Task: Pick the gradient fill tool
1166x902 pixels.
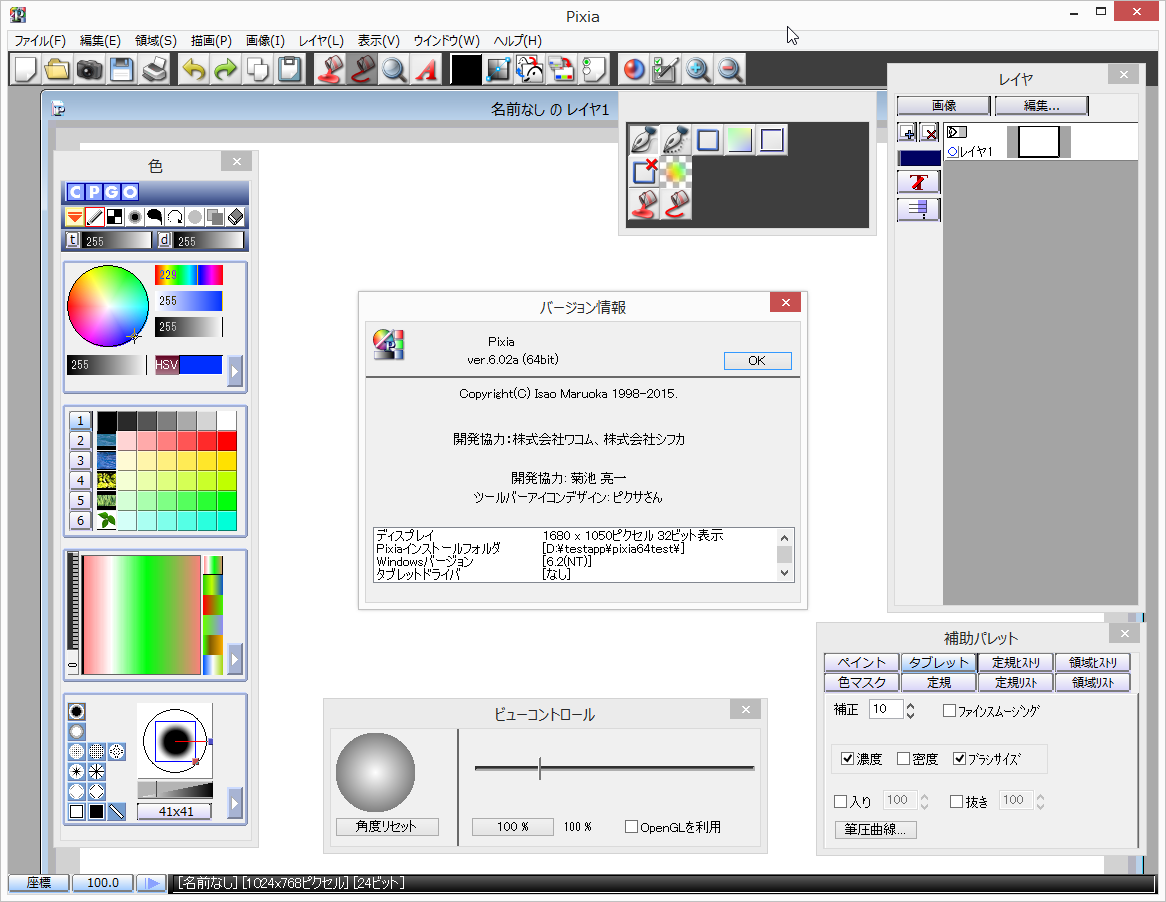Action: pyautogui.click(x=740, y=141)
